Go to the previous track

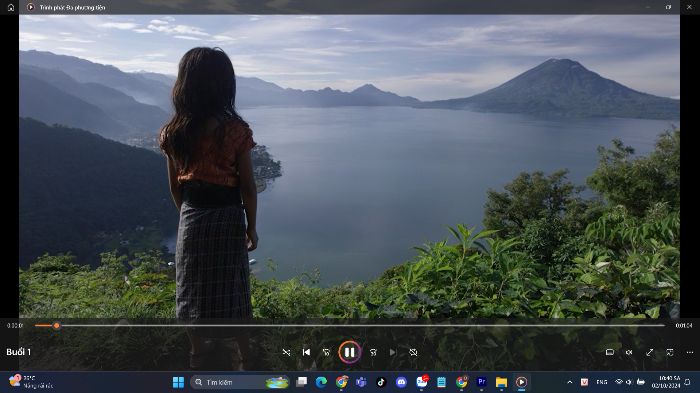pos(306,352)
